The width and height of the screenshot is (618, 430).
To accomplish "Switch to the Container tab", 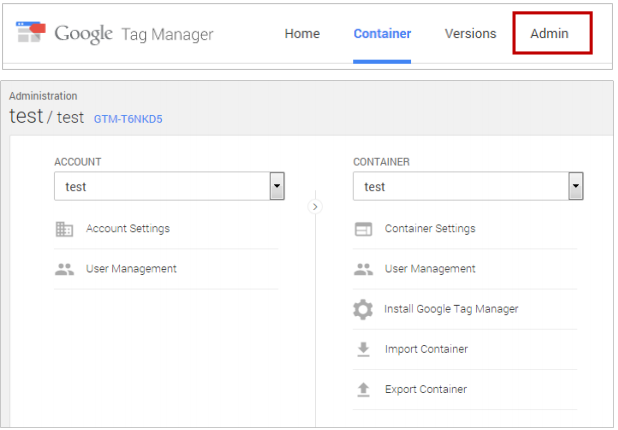I will [x=382, y=34].
